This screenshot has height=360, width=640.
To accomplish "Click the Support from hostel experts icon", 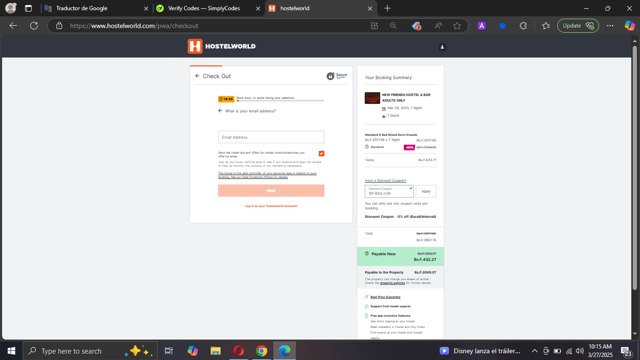I will (367, 306).
